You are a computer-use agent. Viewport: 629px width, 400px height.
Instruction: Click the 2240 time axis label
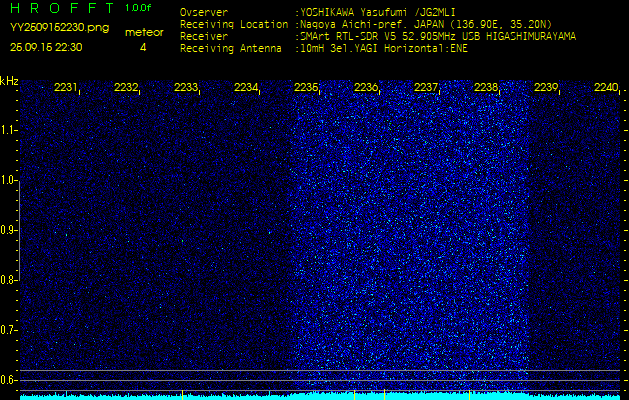(606, 87)
